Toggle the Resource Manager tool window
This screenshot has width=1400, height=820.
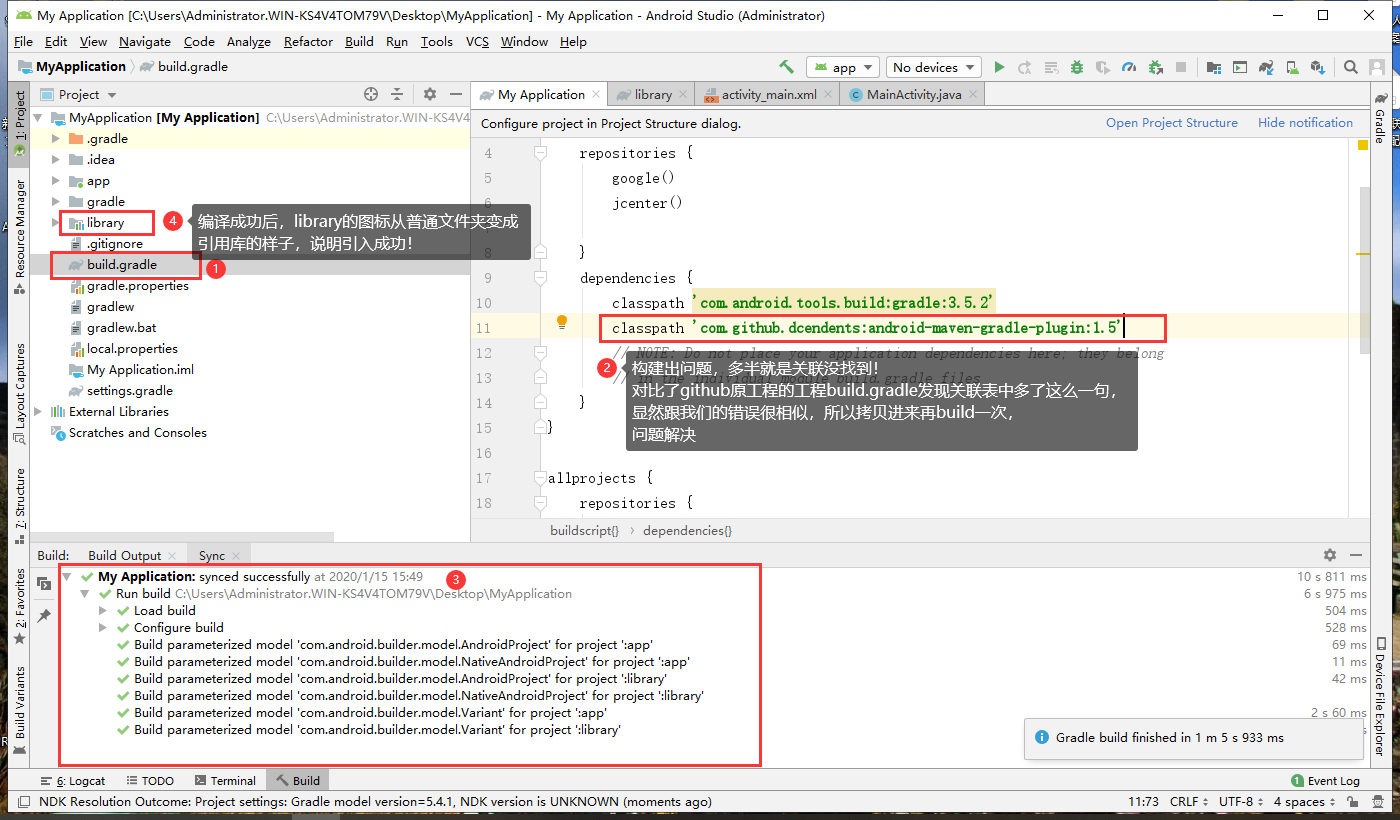tap(19, 236)
